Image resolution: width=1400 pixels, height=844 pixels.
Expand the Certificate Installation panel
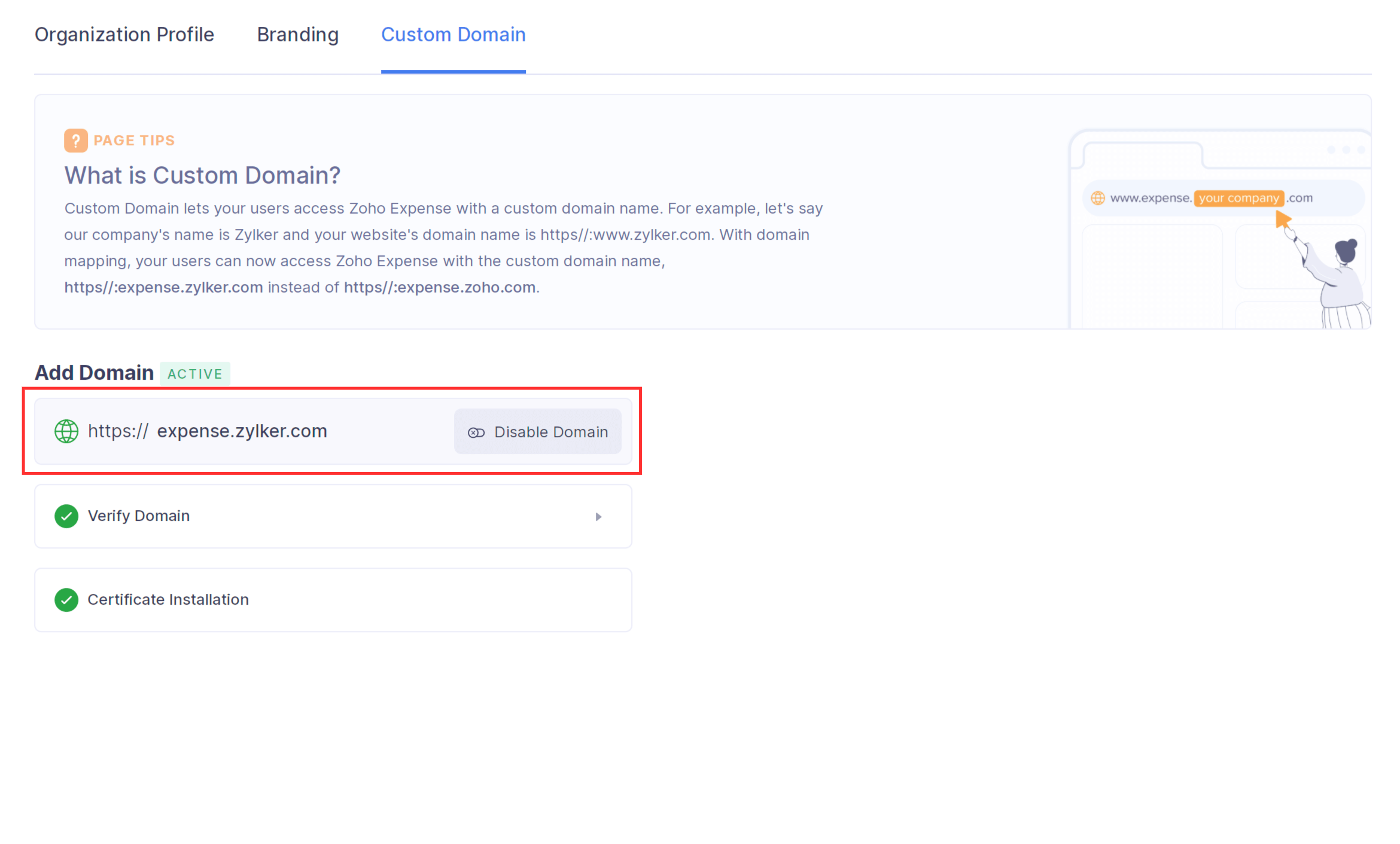333,599
